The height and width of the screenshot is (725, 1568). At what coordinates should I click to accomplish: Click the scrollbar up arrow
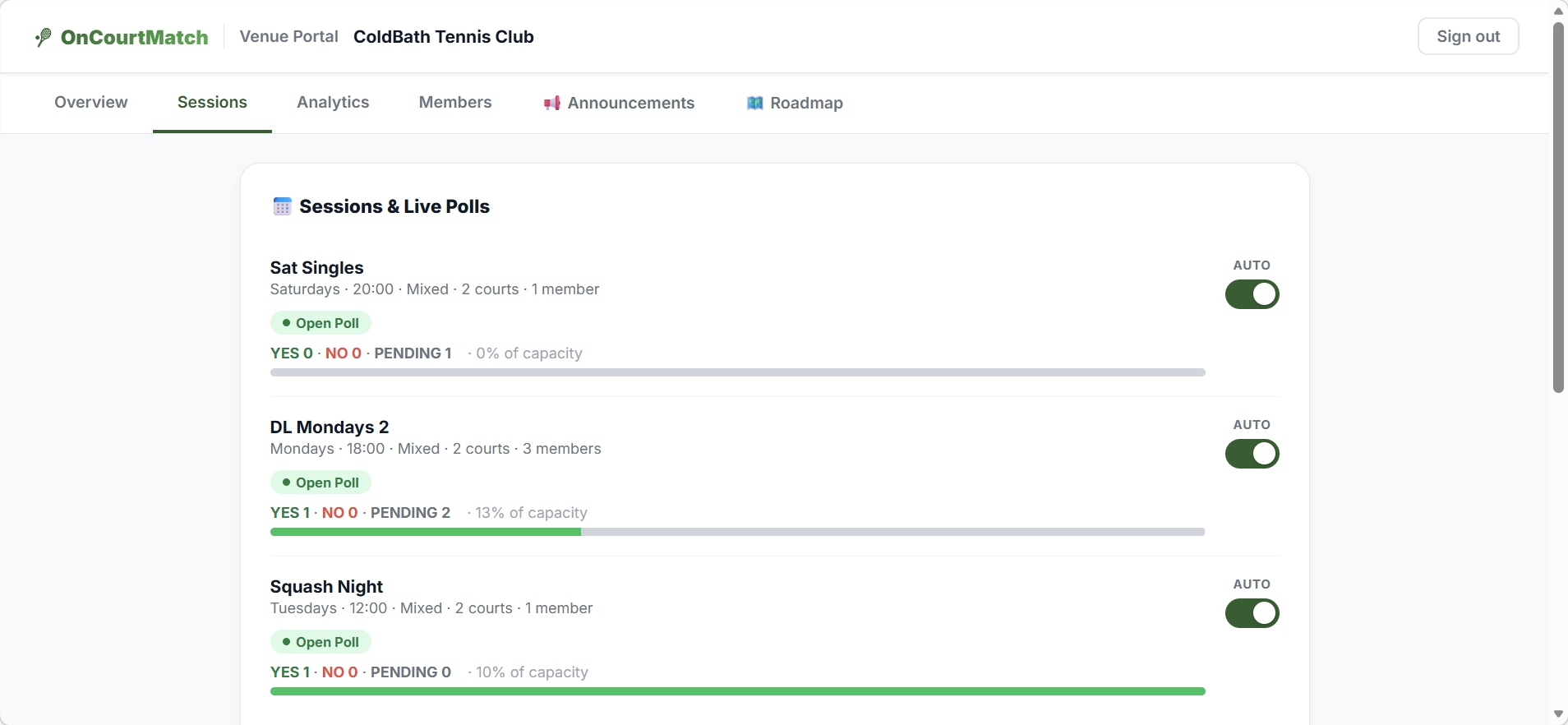1558,11
